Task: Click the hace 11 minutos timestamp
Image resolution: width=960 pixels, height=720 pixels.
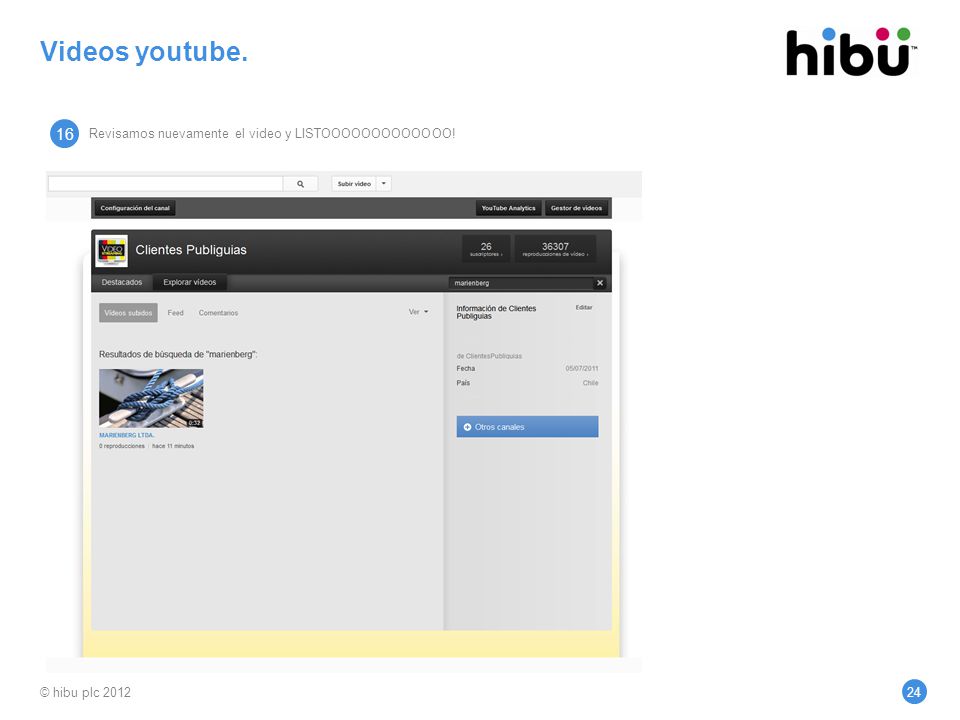Action: tap(173, 446)
